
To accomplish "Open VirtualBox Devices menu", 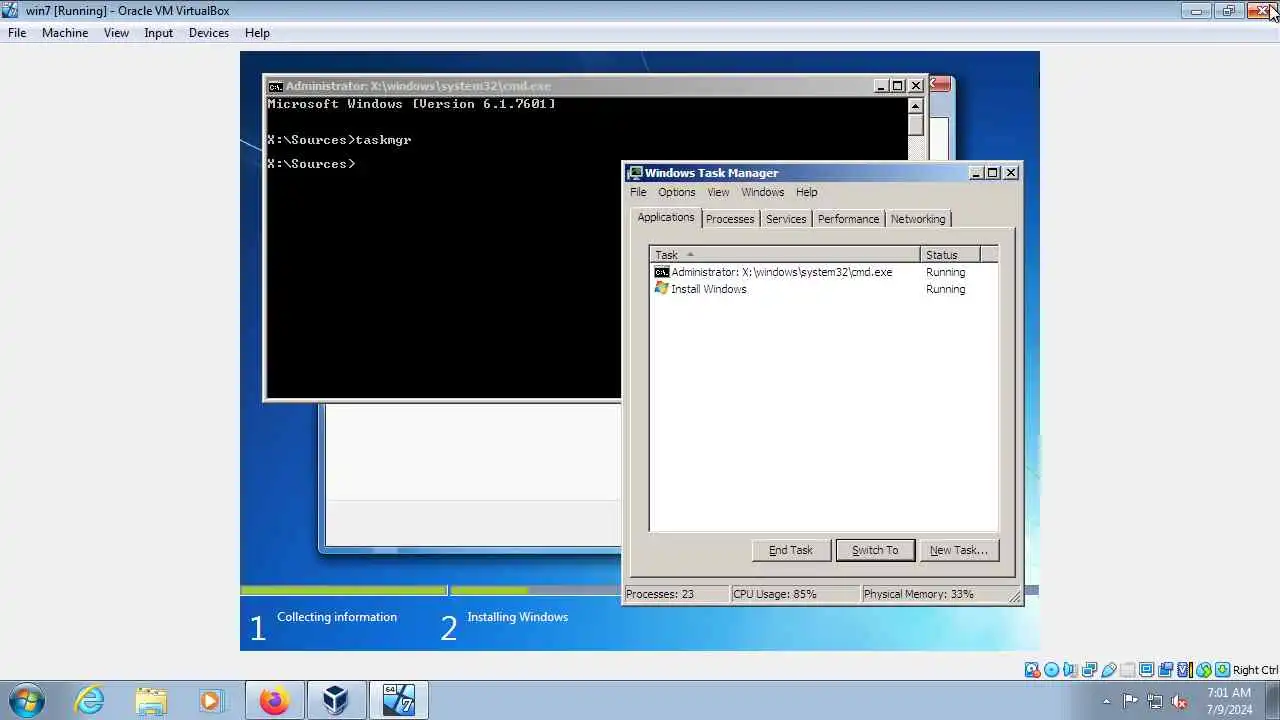I will (x=208, y=33).
